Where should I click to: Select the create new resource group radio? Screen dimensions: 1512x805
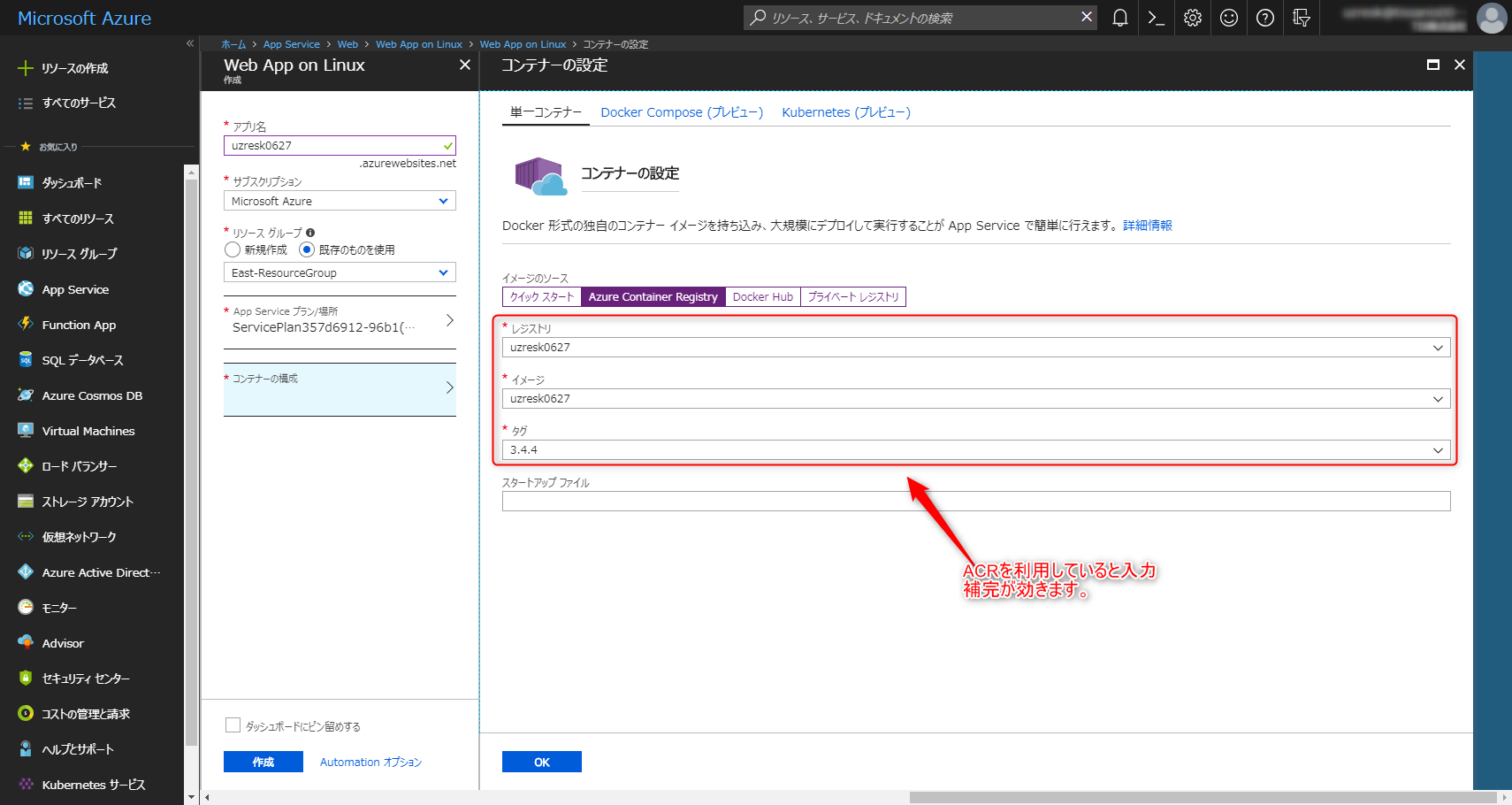pyautogui.click(x=233, y=249)
